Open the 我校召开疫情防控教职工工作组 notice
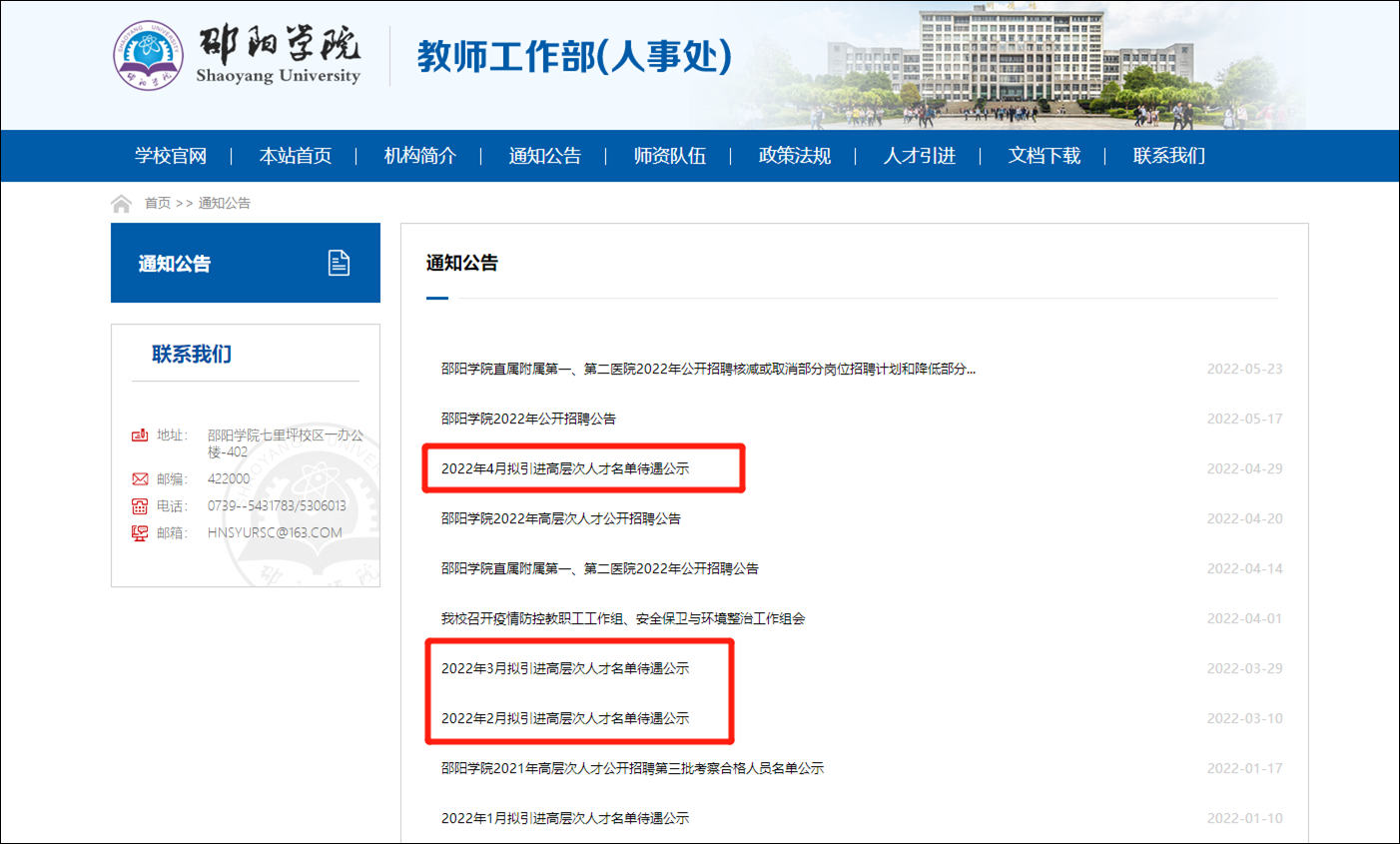 (623, 618)
